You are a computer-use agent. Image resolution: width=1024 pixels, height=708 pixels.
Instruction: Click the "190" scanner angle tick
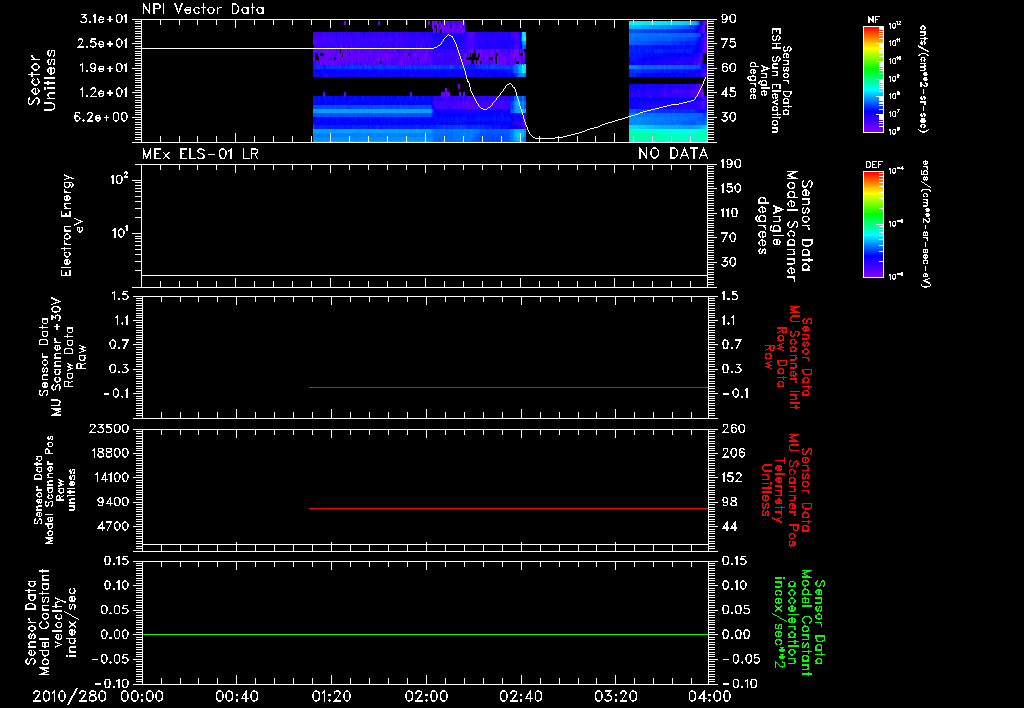click(x=731, y=164)
